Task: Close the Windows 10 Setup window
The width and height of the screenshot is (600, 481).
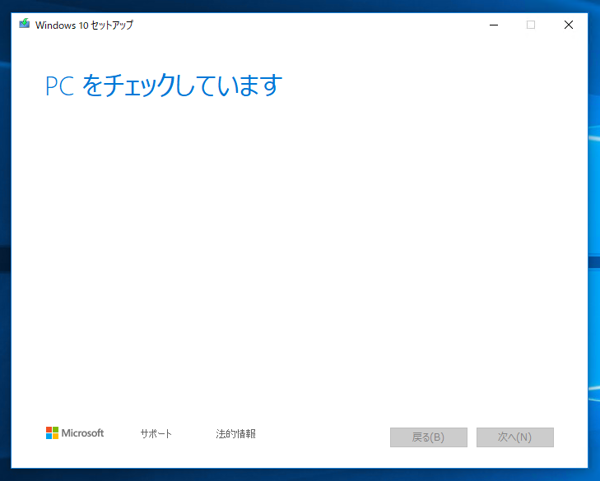Action: pyautogui.click(x=569, y=25)
